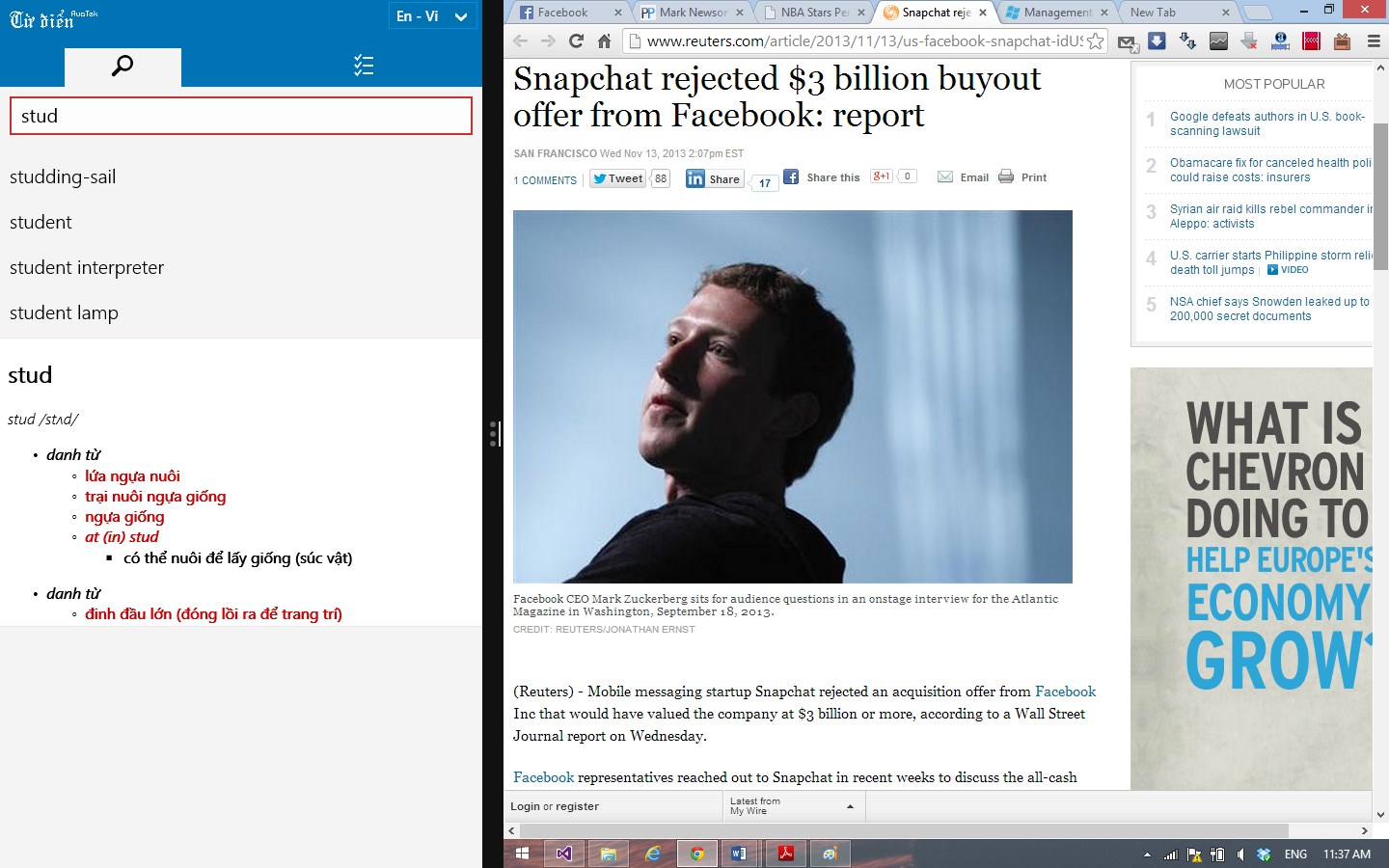Click the 'trại nuôi ngựa giống' definition
This screenshot has width=1389, height=868.
click(x=155, y=497)
